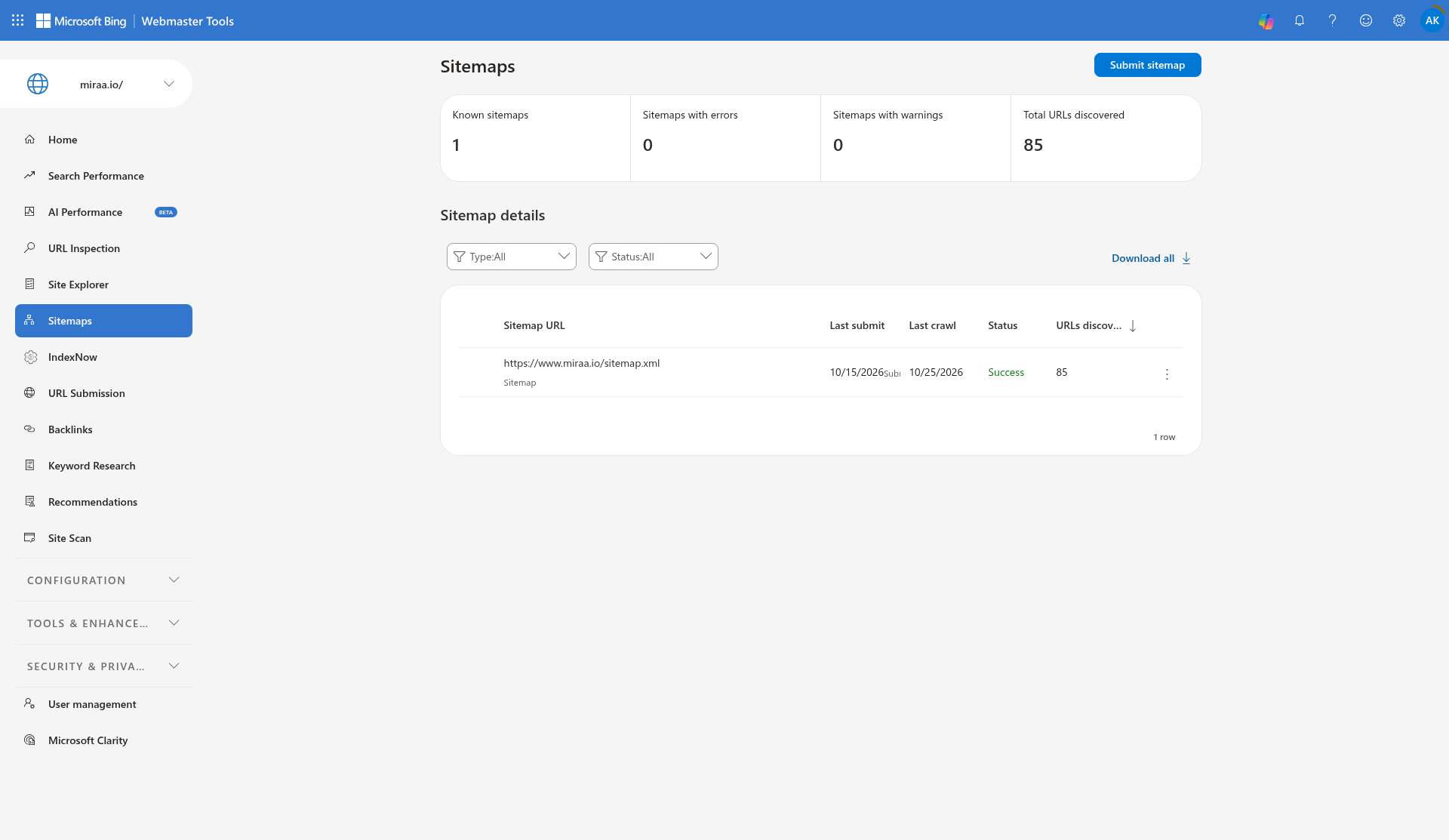This screenshot has height=840, width=1449.
Task: Expand the SECURITY & PRIVA... section
Action: 104,666
